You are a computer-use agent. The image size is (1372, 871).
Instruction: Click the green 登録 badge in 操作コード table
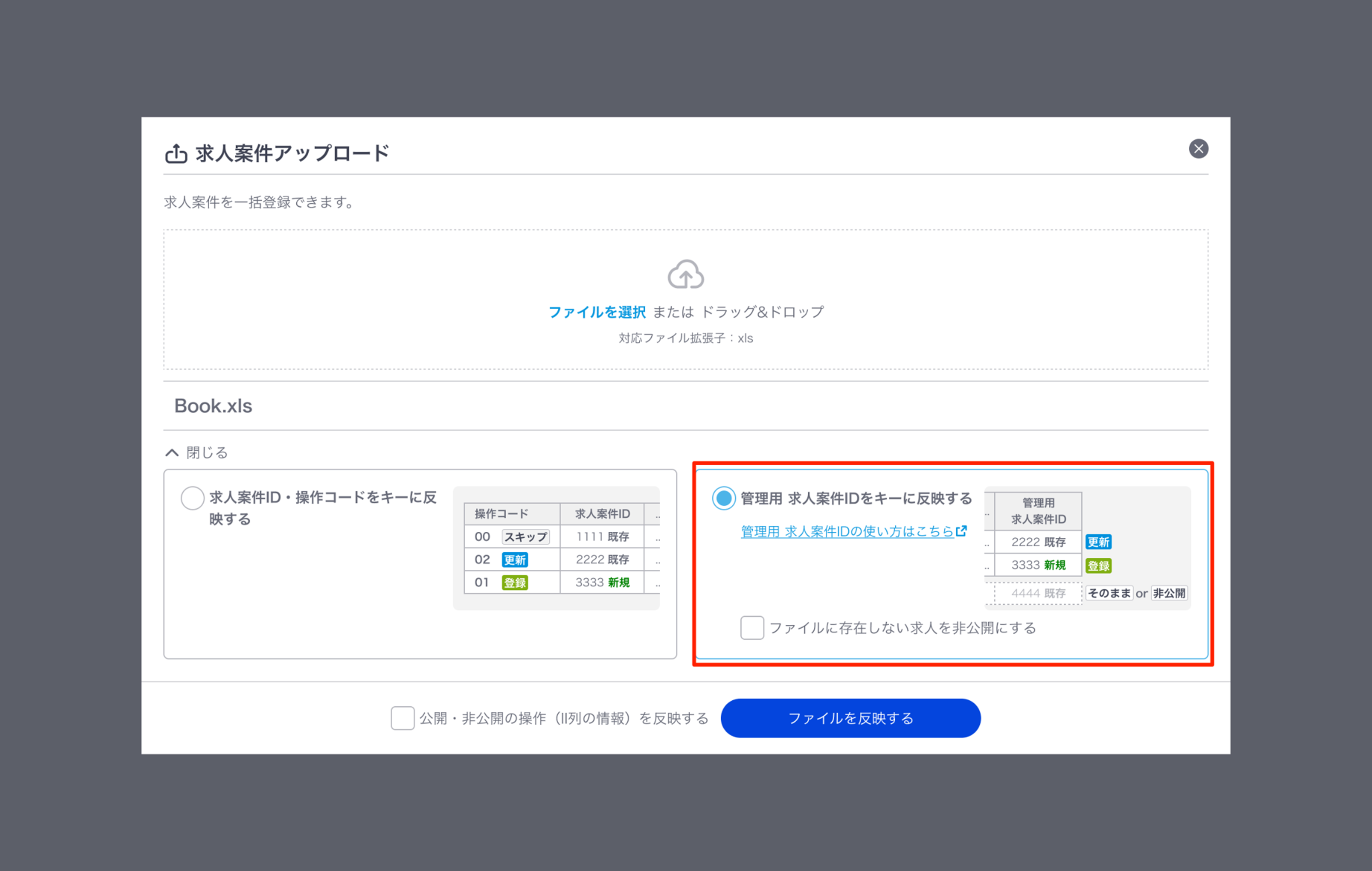(514, 582)
